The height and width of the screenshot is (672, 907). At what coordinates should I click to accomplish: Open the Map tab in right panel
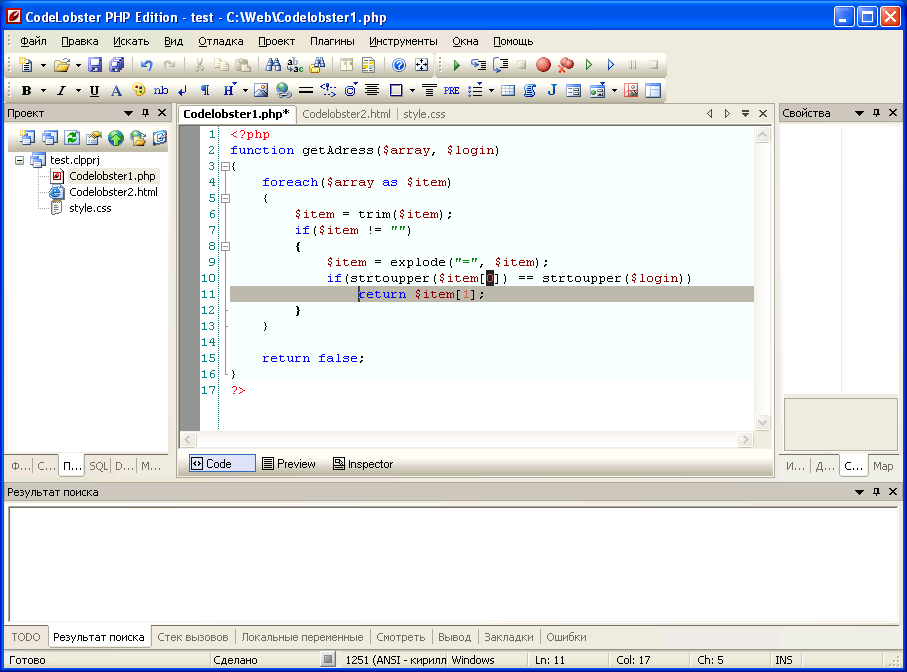pyautogui.click(x=883, y=466)
